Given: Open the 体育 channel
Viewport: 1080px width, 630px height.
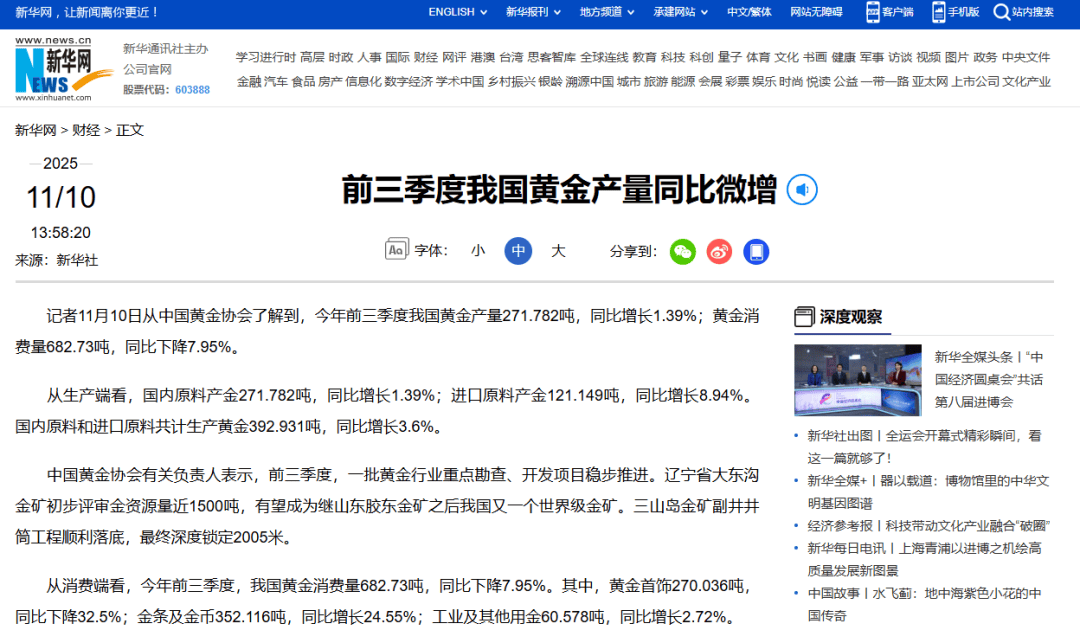Looking at the screenshot, I should click(758, 57).
